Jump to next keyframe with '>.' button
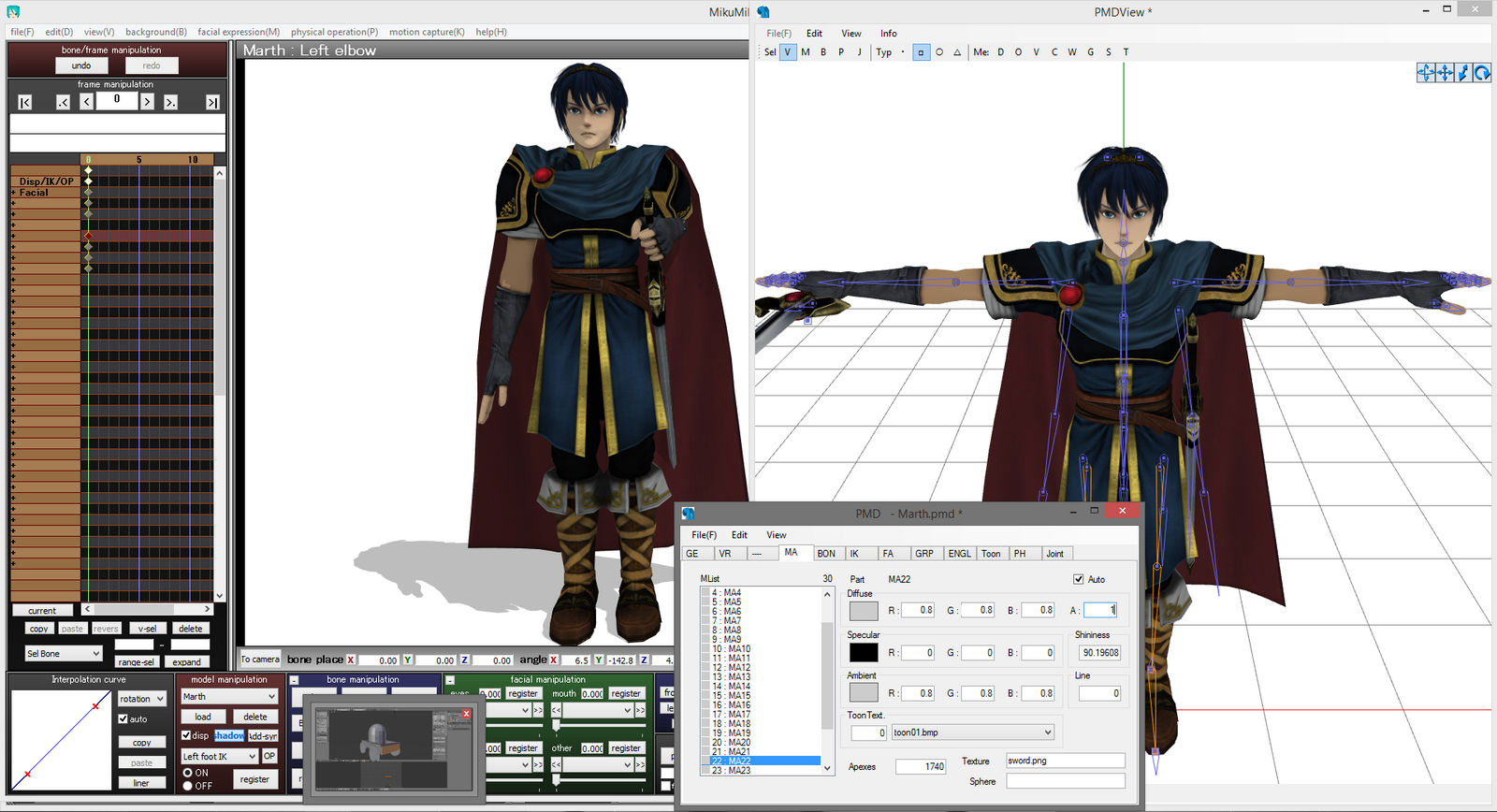This screenshot has height=812, width=1497. [x=170, y=102]
